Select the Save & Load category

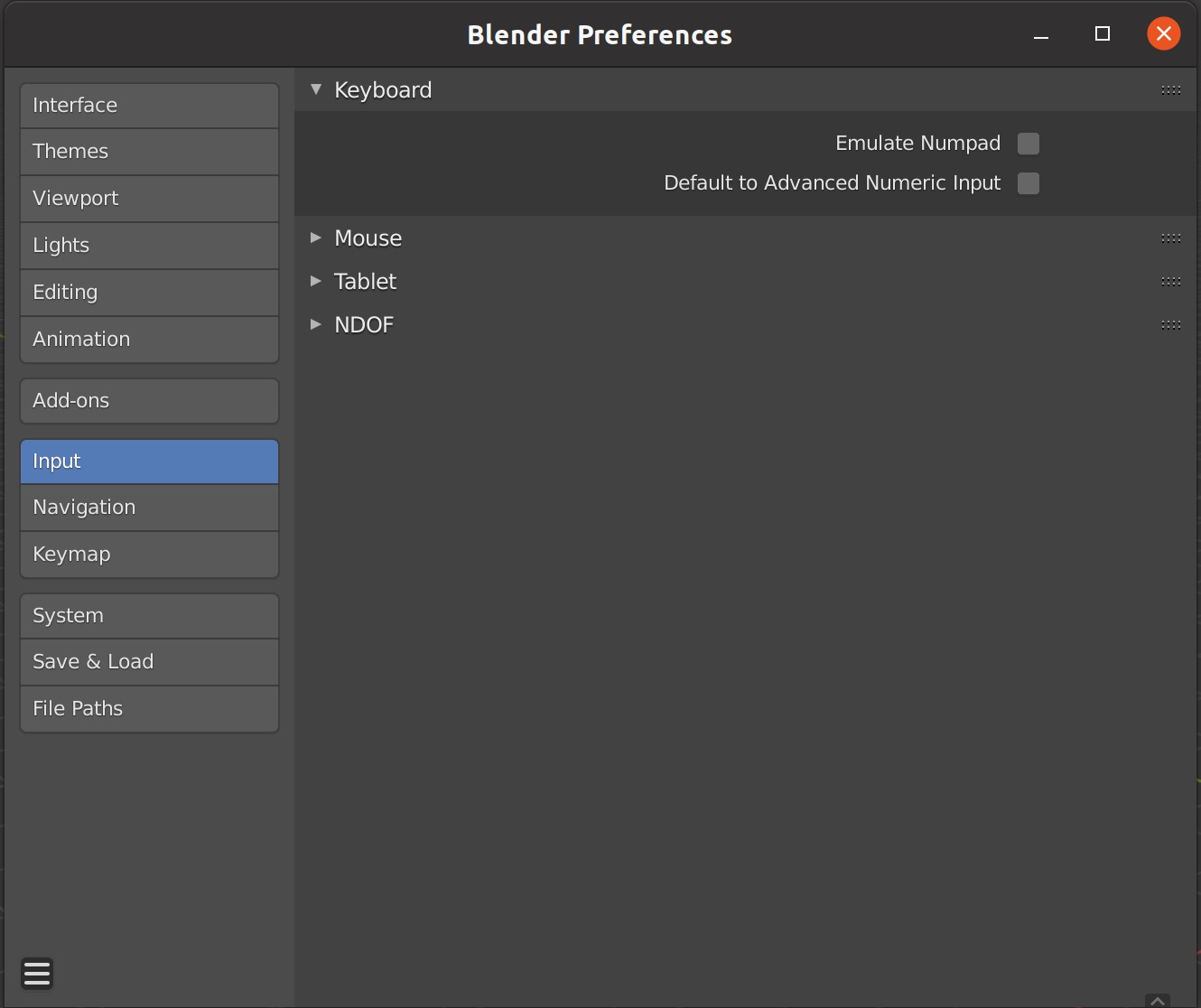tap(149, 661)
